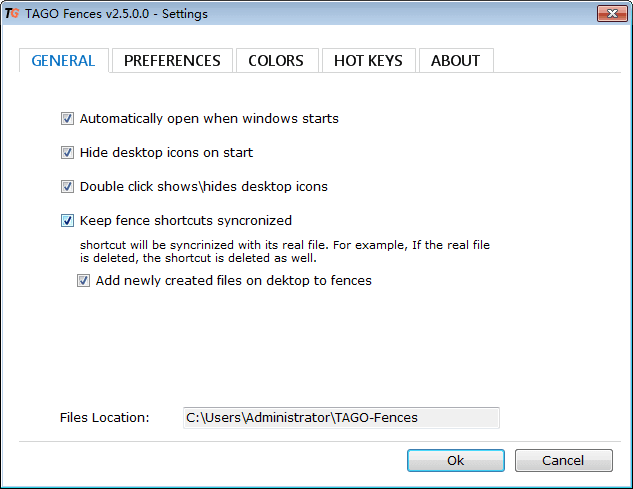Open the PREFERENCES tab
Image resolution: width=633 pixels, height=489 pixels.
(x=172, y=61)
